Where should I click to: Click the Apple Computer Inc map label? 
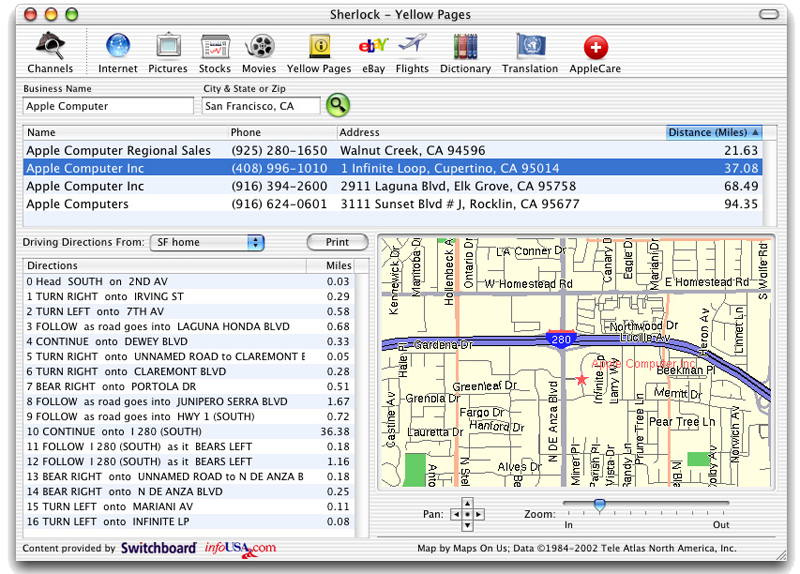point(643,364)
